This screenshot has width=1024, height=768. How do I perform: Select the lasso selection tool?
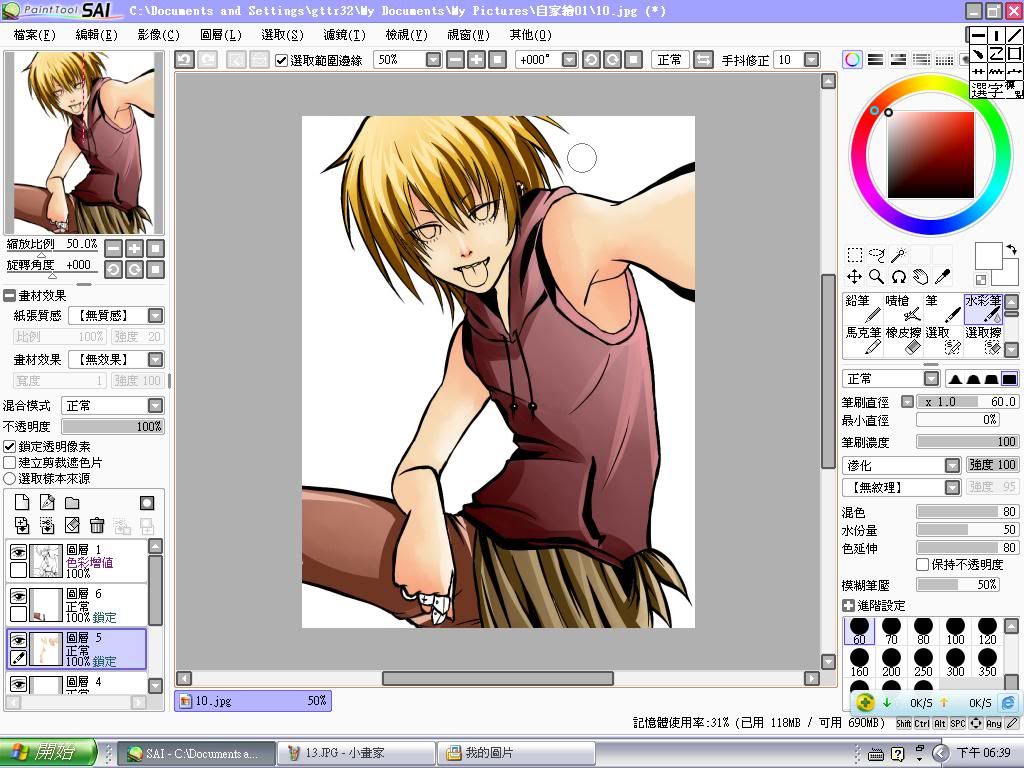point(876,255)
